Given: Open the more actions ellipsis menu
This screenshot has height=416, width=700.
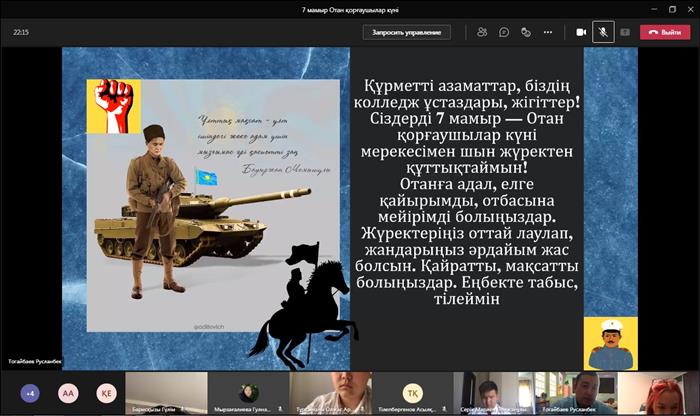Looking at the screenshot, I should point(548,32).
